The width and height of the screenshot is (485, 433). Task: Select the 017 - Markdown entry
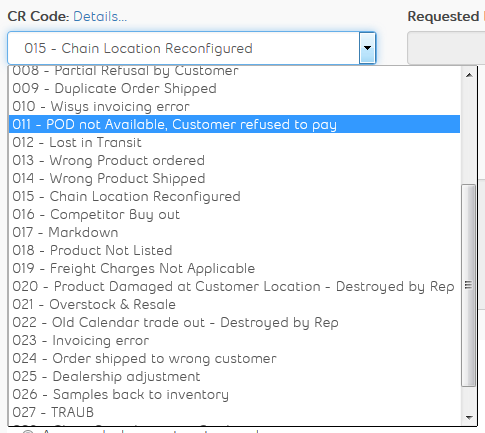pos(234,232)
